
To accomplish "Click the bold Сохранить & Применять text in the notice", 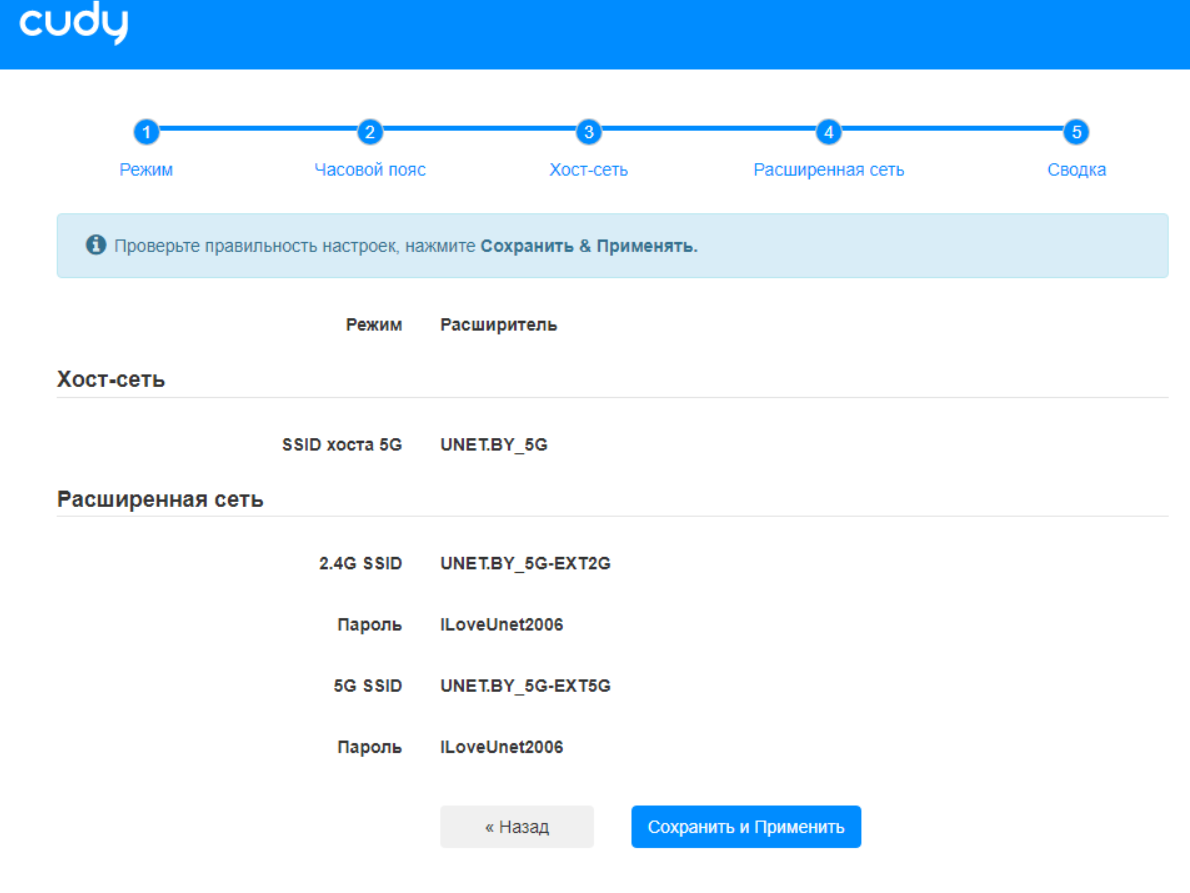I will (x=589, y=246).
